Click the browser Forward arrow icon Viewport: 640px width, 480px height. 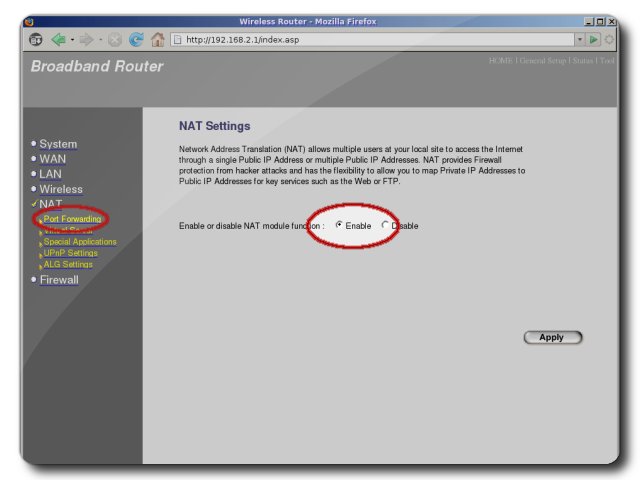coord(87,40)
